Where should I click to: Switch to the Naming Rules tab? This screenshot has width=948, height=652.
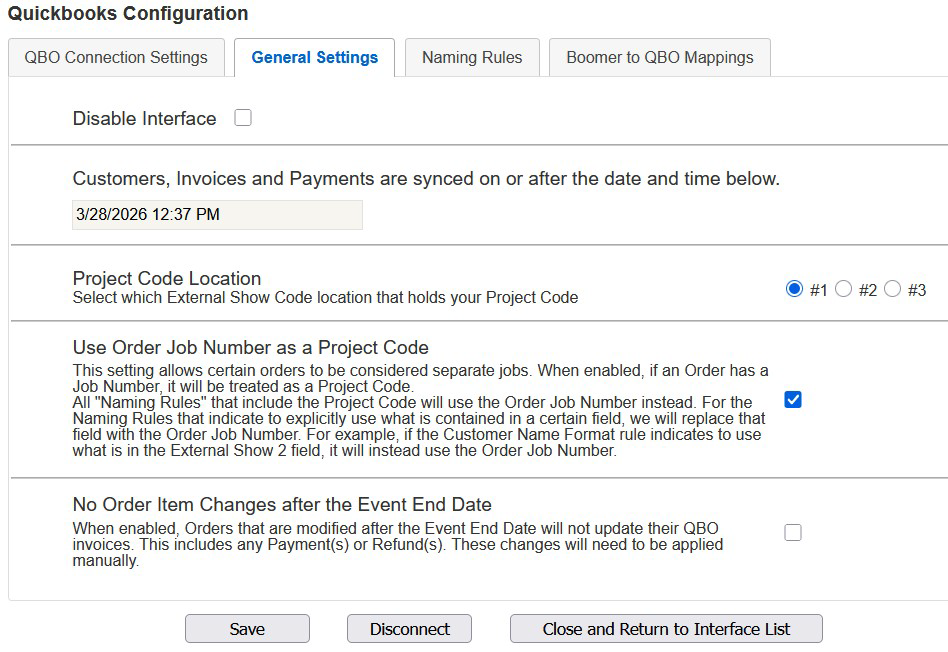pyautogui.click(x=472, y=57)
